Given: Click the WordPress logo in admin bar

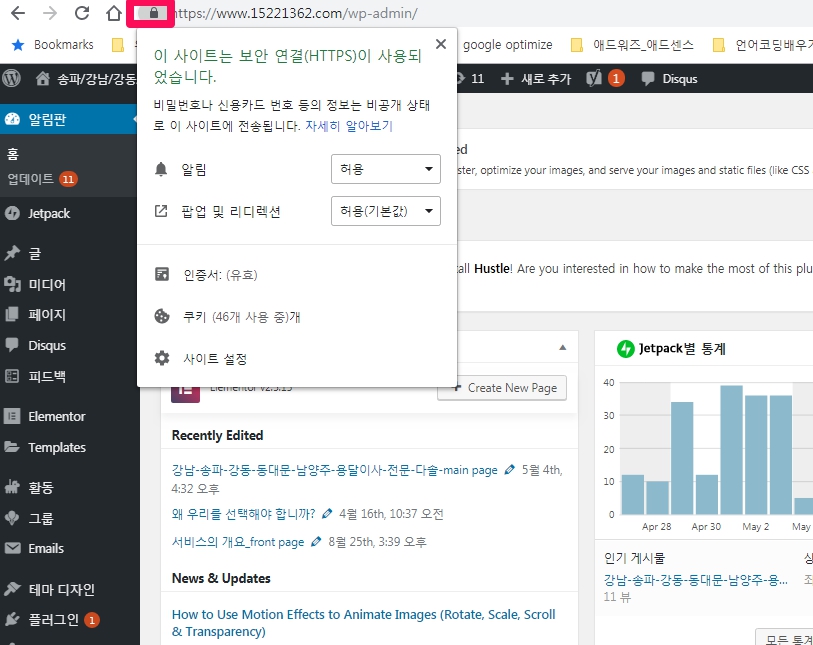Looking at the screenshot, I should (x=13, y=78).
